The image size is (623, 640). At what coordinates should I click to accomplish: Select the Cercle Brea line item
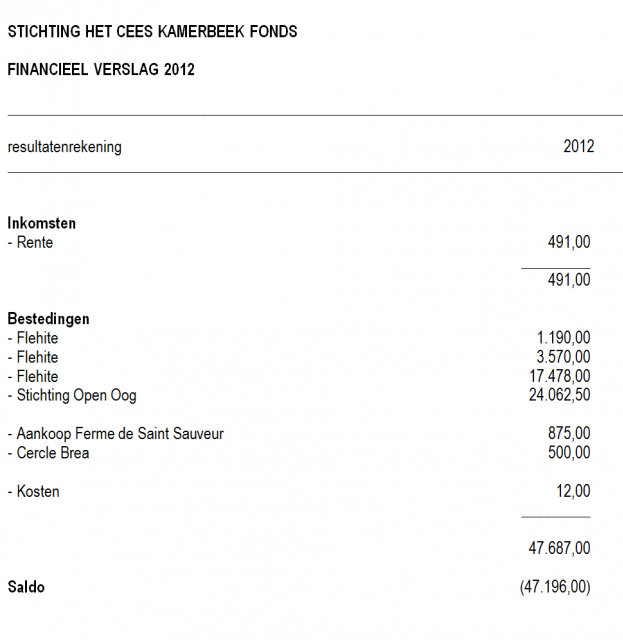48,453
